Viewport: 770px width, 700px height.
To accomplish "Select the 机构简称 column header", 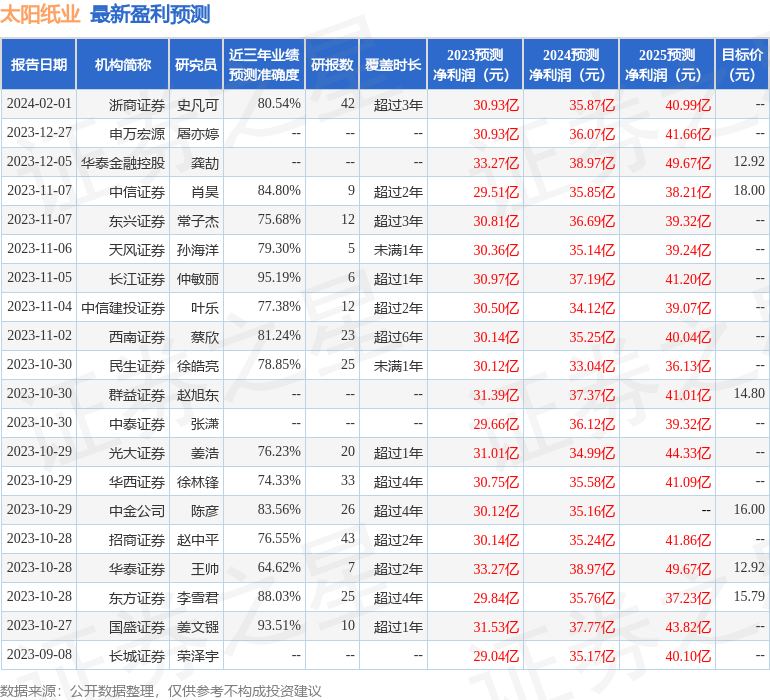I will pos(123,64).
